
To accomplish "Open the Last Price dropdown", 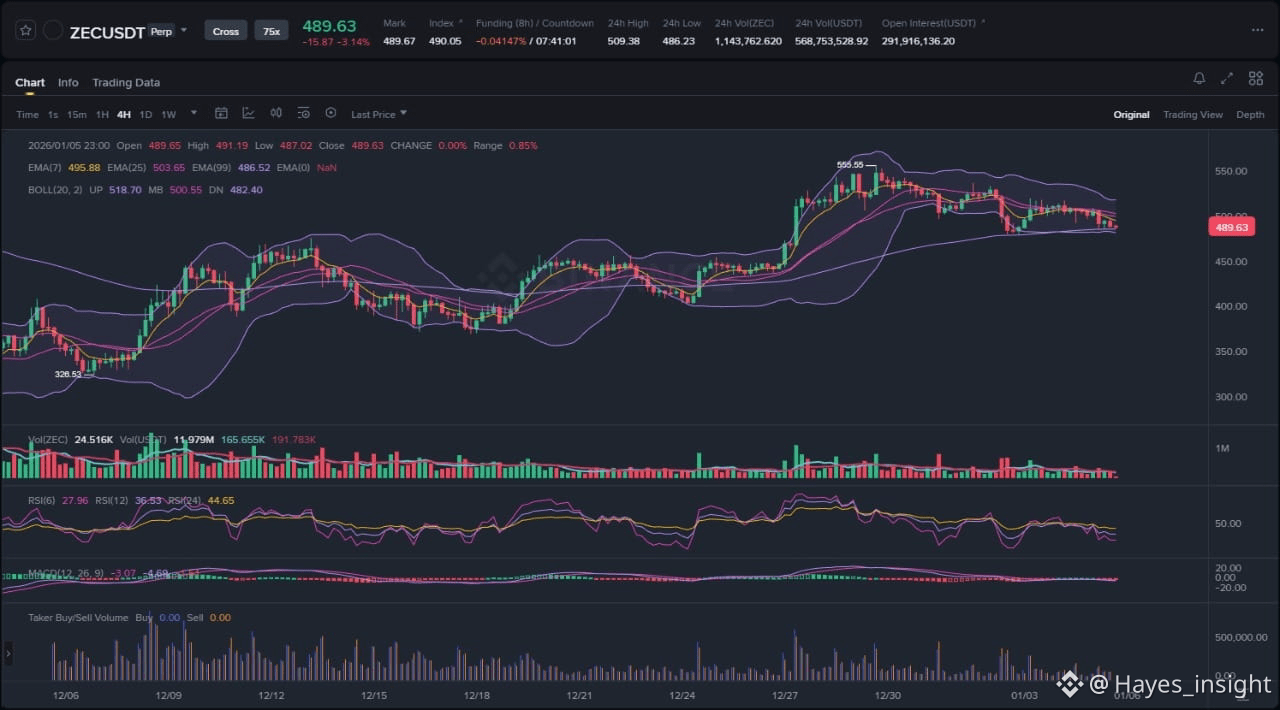I will (379, 114).
